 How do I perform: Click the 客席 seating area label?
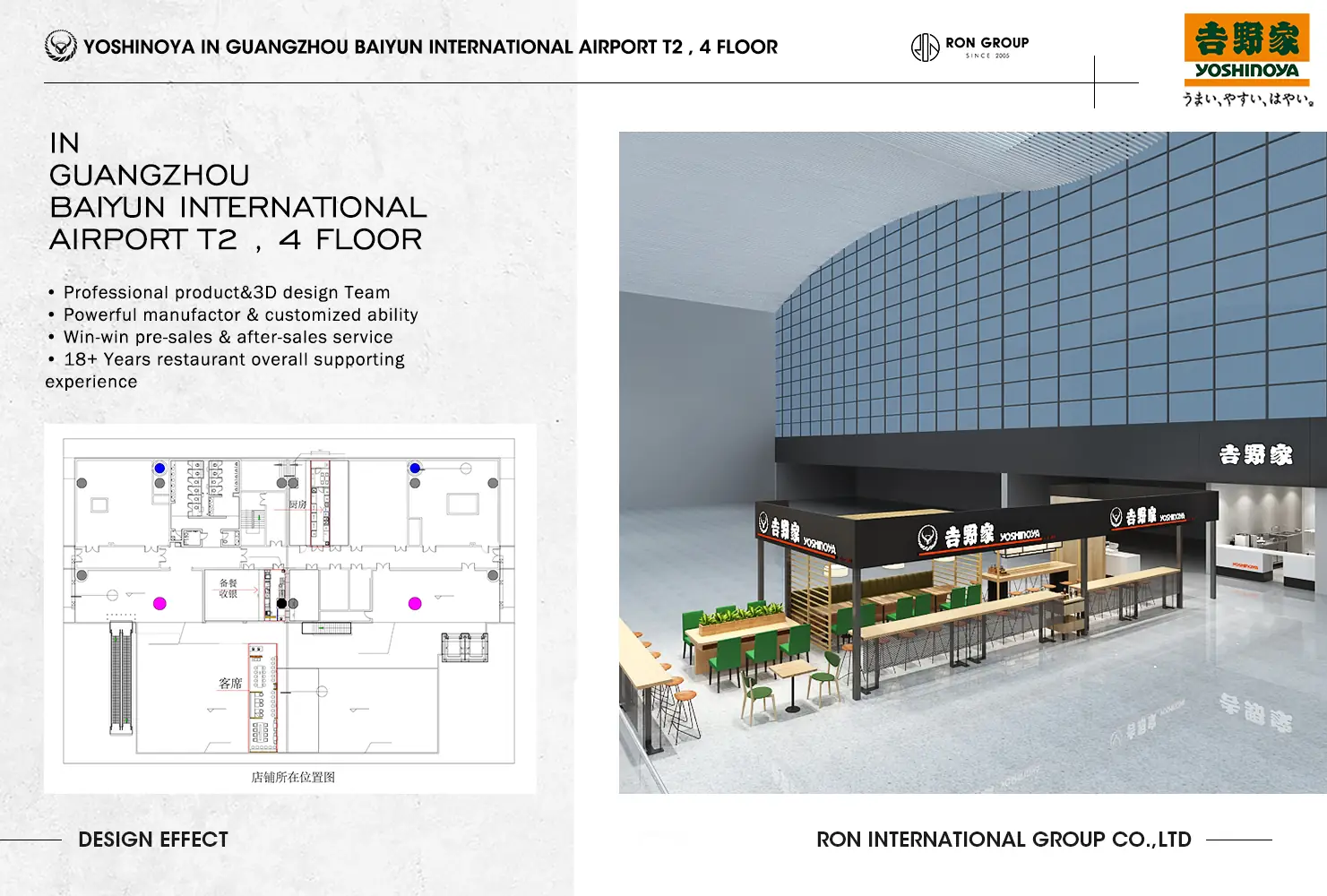tap(230, 683)
